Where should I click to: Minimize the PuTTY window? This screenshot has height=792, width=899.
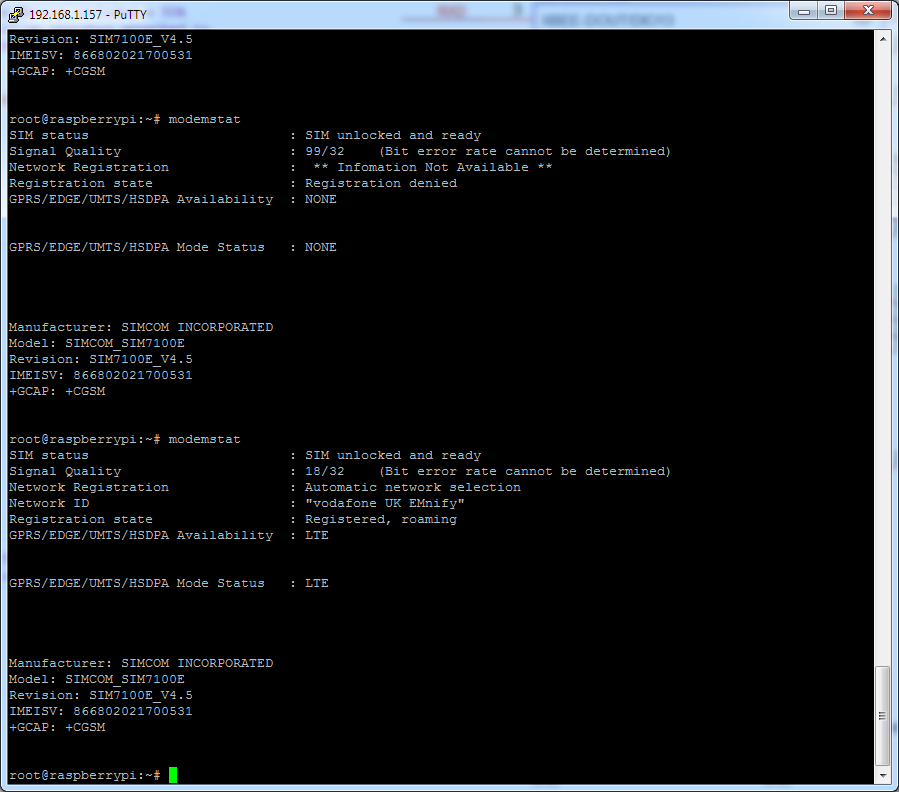803,11
